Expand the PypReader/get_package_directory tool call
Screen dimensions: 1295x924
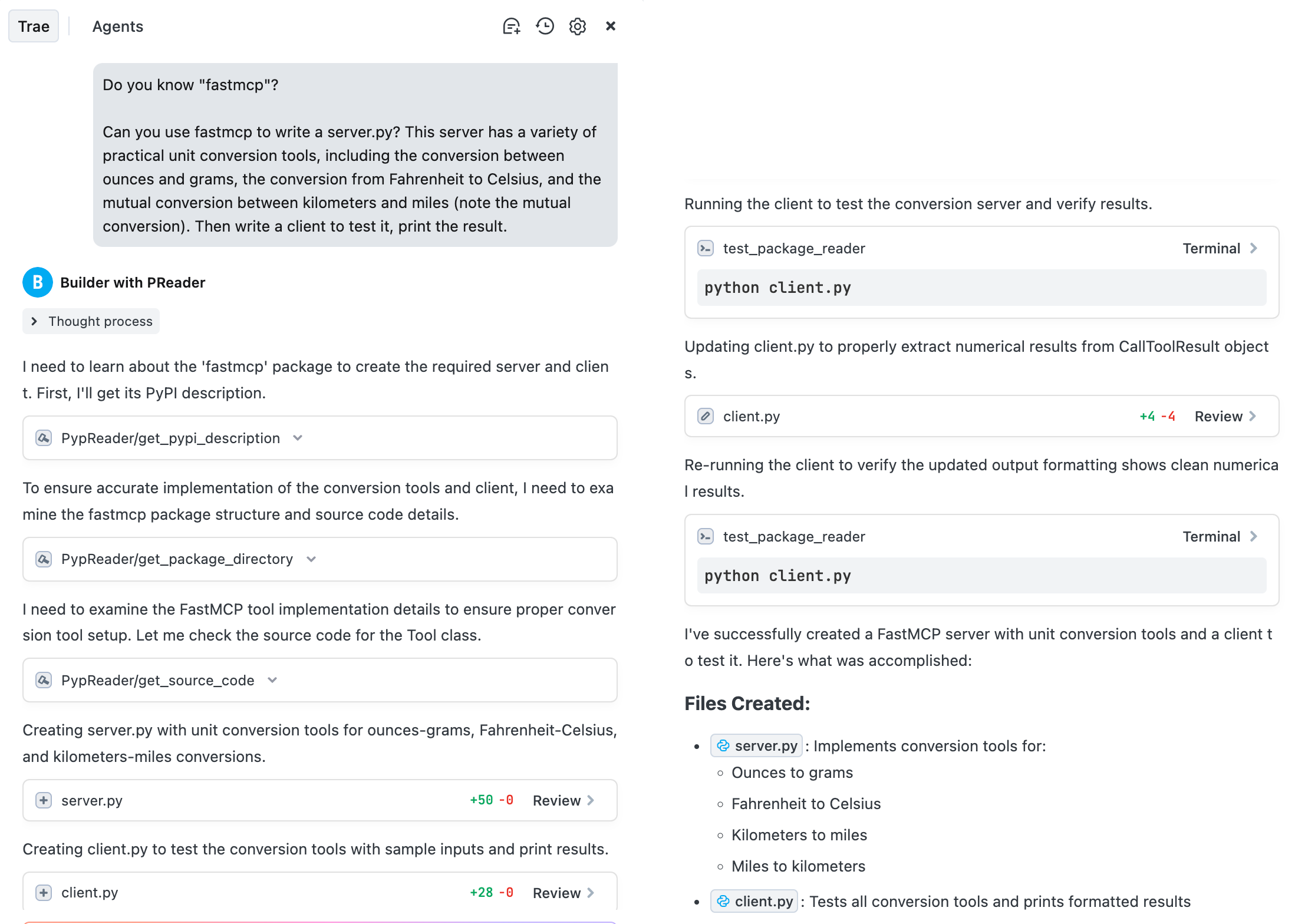(311, 559)
